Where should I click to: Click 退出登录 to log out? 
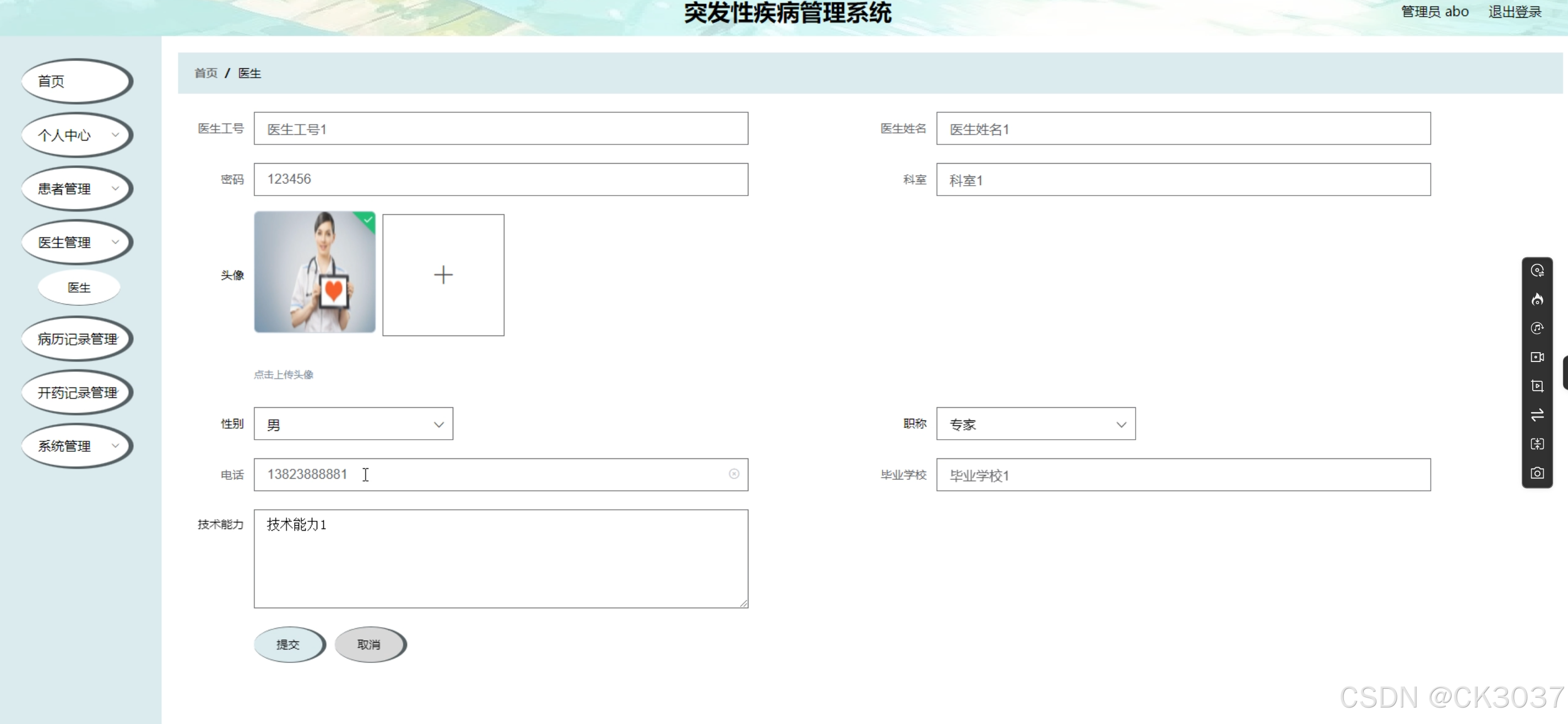(1515, 12)
